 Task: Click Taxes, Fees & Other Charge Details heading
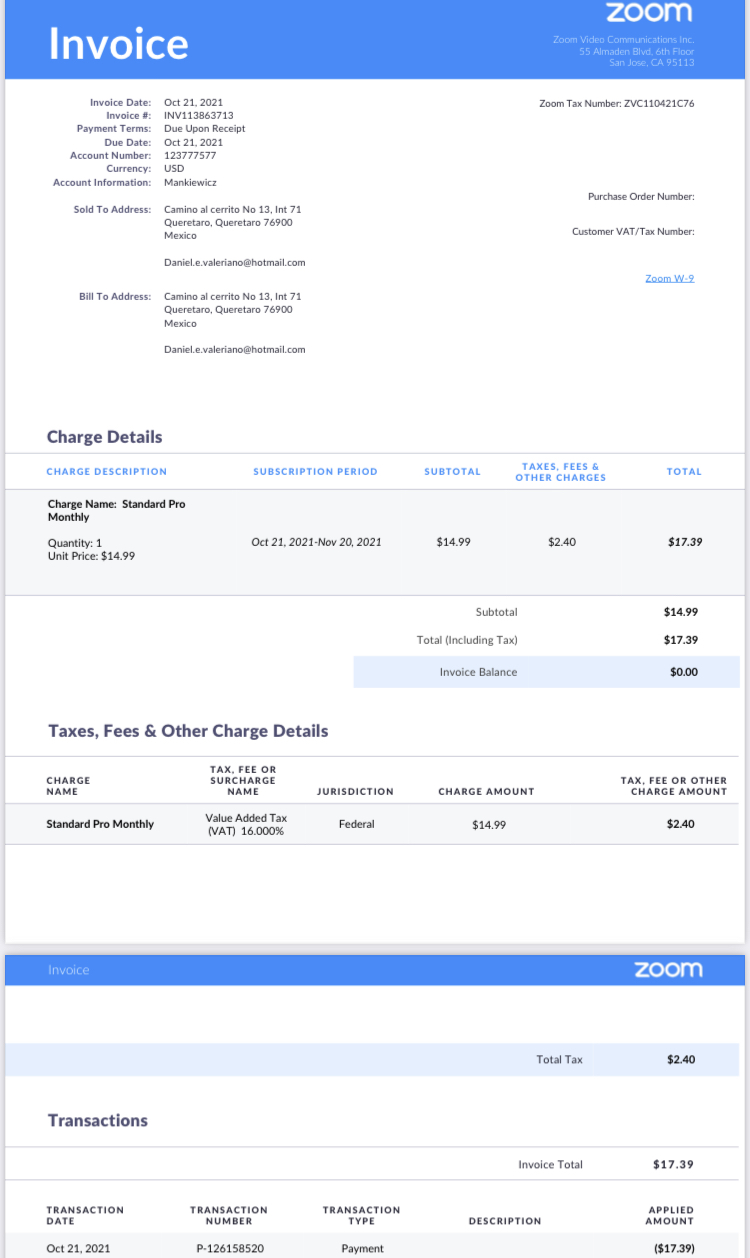coord(188,731)
